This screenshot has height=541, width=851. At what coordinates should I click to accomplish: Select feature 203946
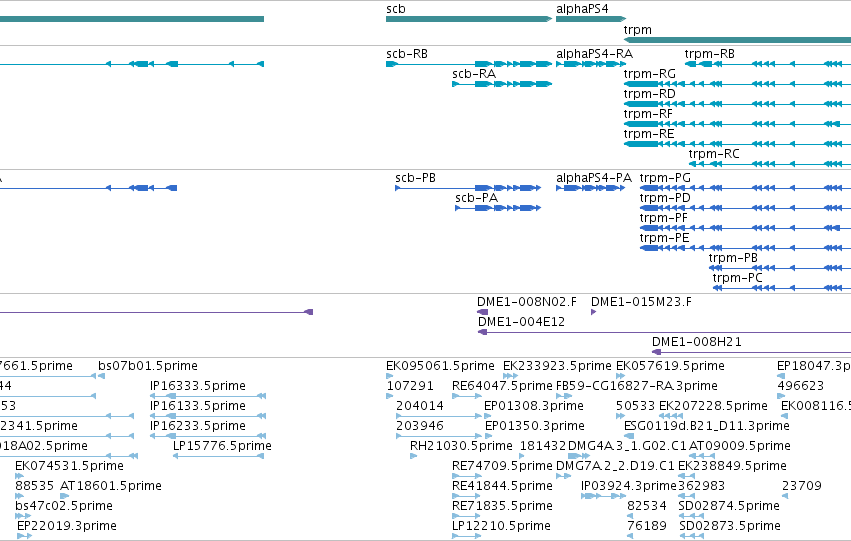439,436
